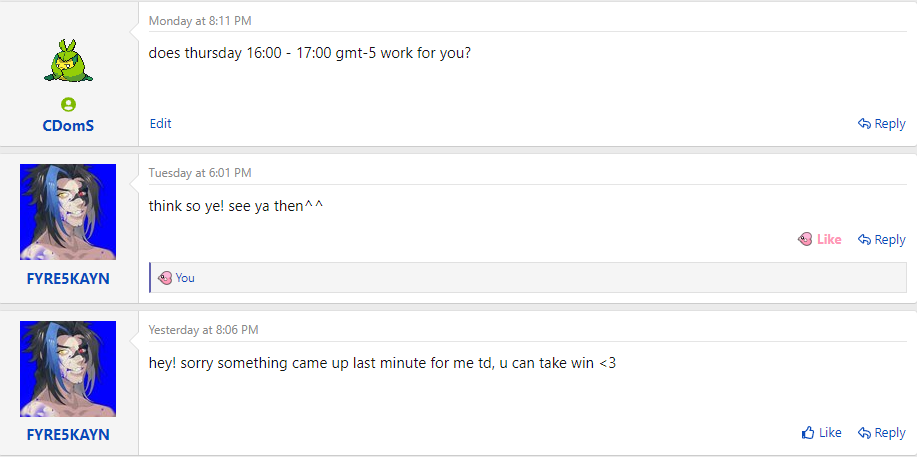Reply to the thursday 16:00 - 17:00 post

[881, 124]
